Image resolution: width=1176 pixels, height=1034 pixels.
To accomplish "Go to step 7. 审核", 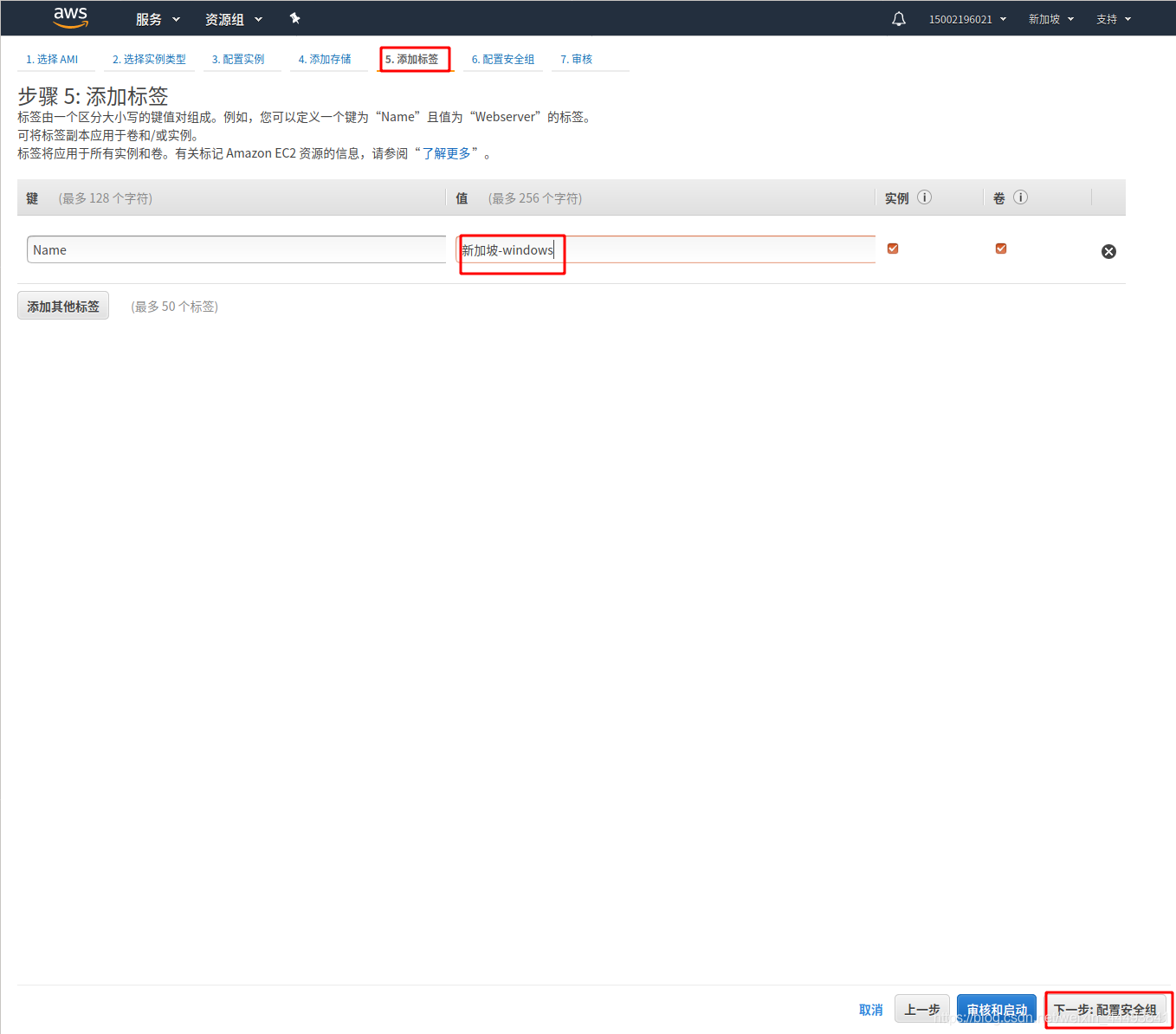I will pyautogui.click(x=577, y=60).
